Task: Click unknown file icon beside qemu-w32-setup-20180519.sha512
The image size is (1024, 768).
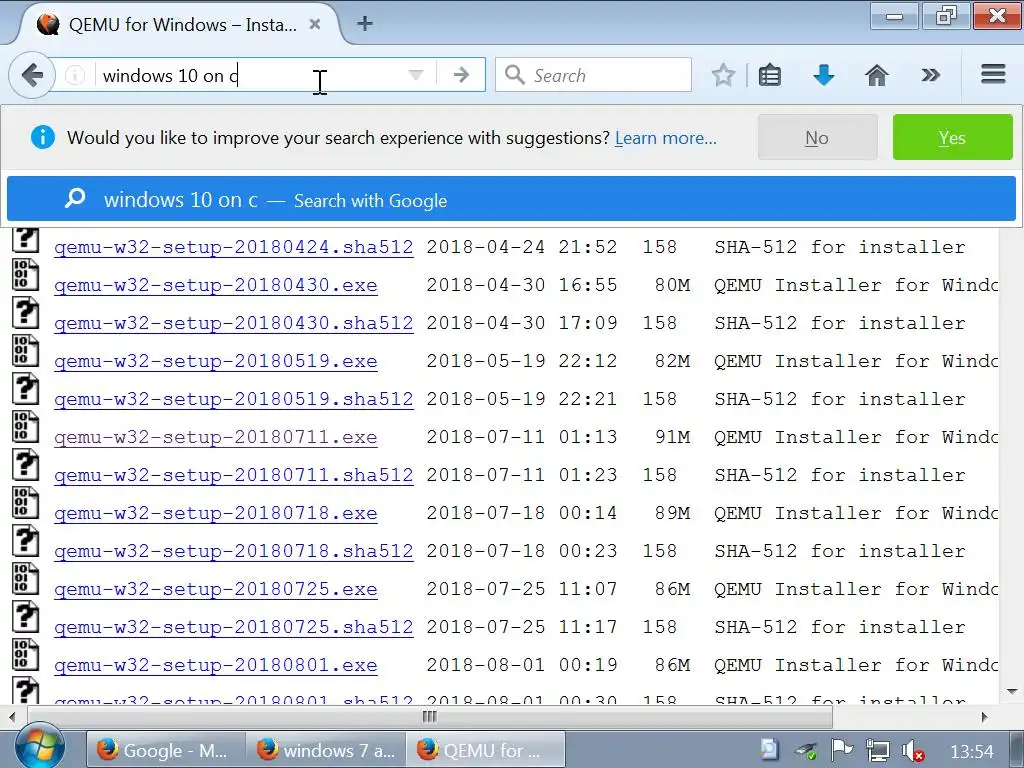Action: click(x=25, y=389)
